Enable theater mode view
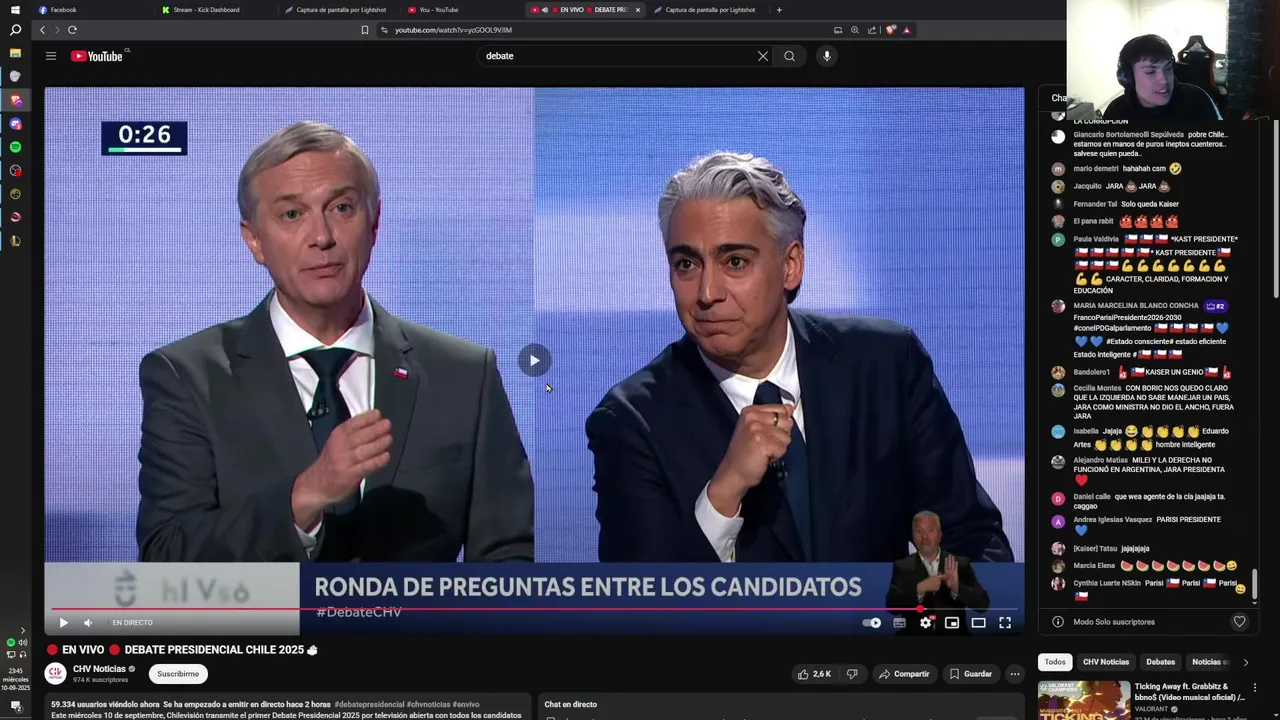The width and height of the screenshot is (1280, 720). pos(978,623)
